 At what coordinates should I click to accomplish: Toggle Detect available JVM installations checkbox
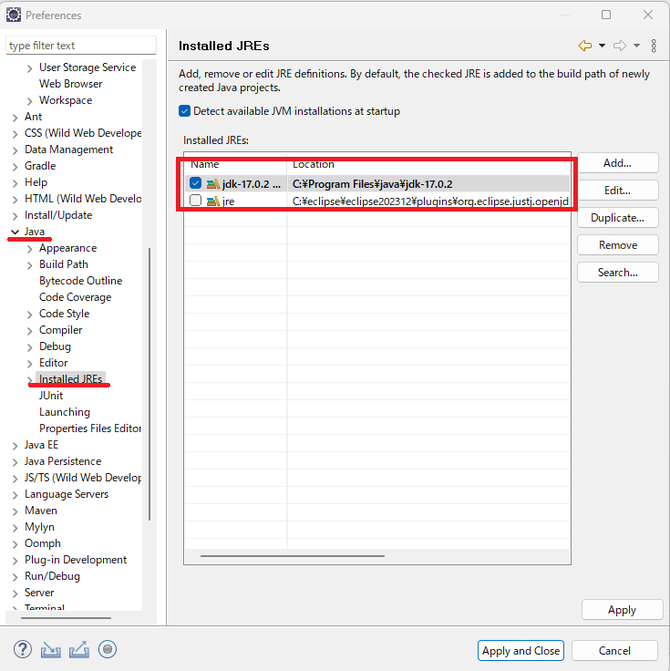184,111
